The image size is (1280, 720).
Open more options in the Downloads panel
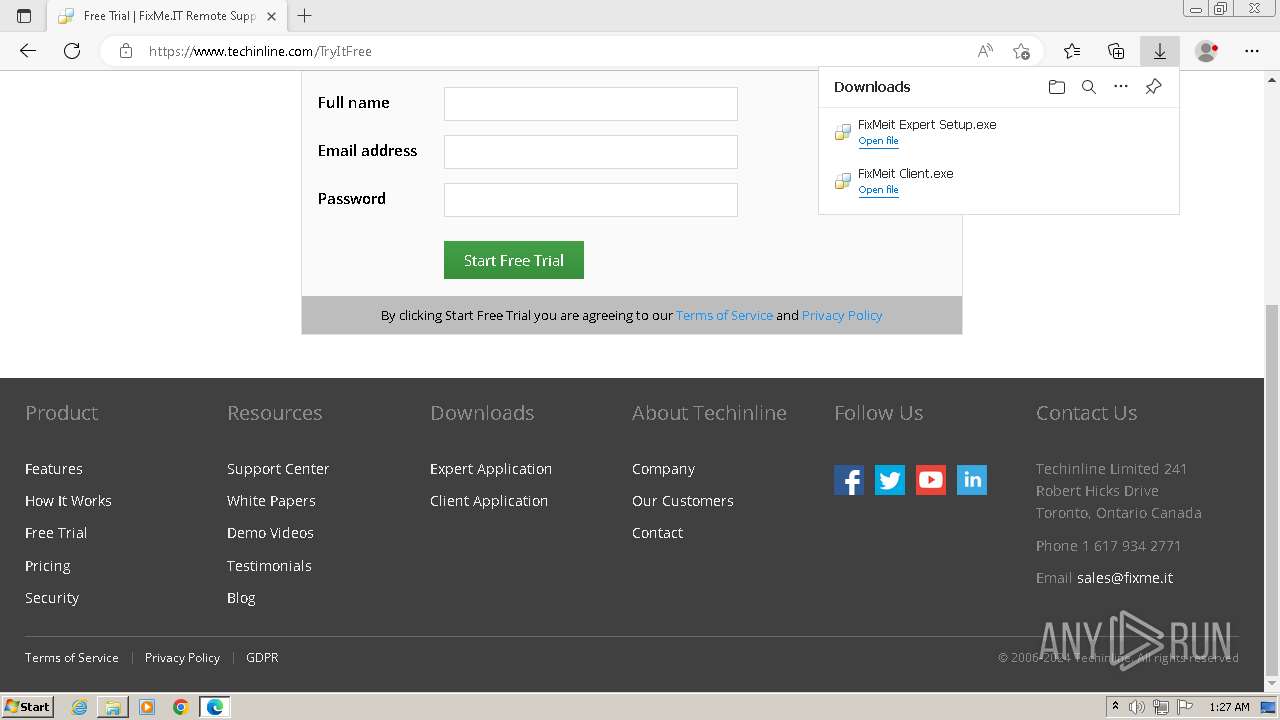point(1121,87)
